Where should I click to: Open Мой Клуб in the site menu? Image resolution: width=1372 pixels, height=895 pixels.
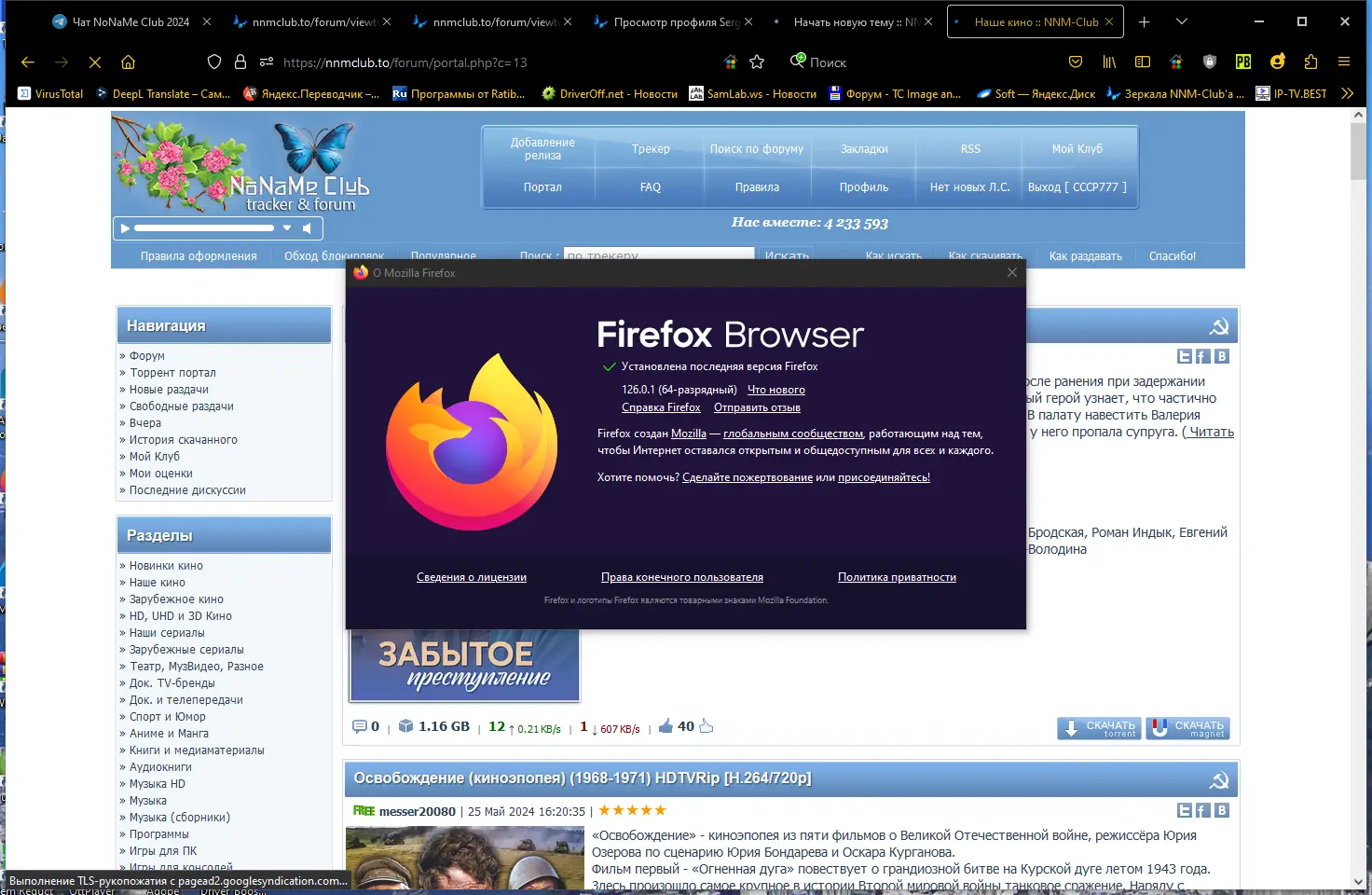[x=1077, y=149]
